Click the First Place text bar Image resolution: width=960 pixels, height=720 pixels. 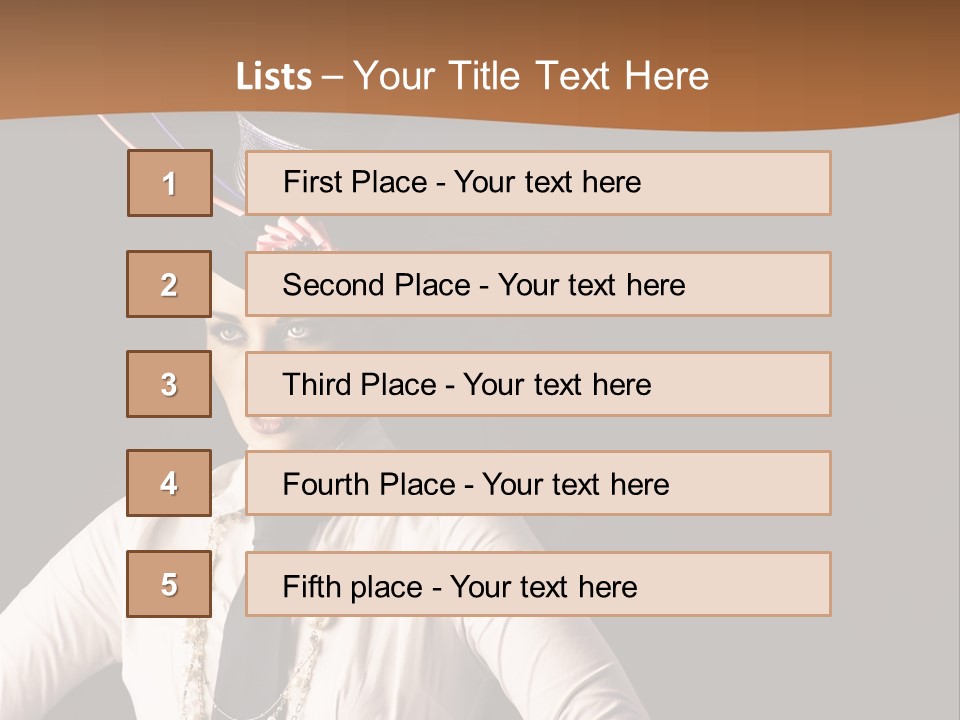(538, 183)
